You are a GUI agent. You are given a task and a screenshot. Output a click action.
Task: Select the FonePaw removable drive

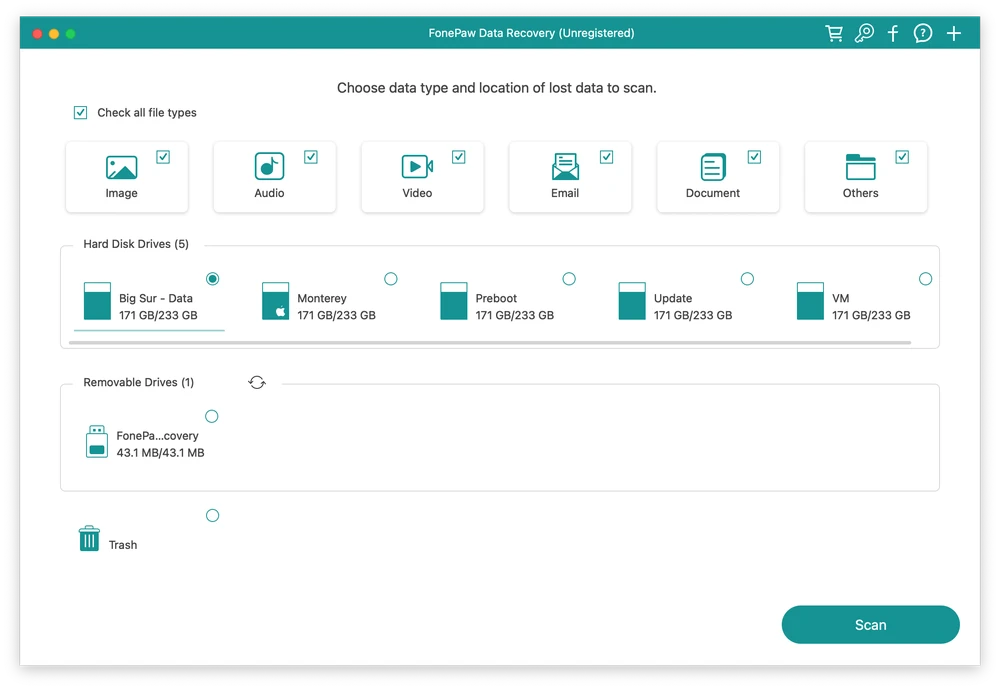pyautogui.click(x=212, y=416)
